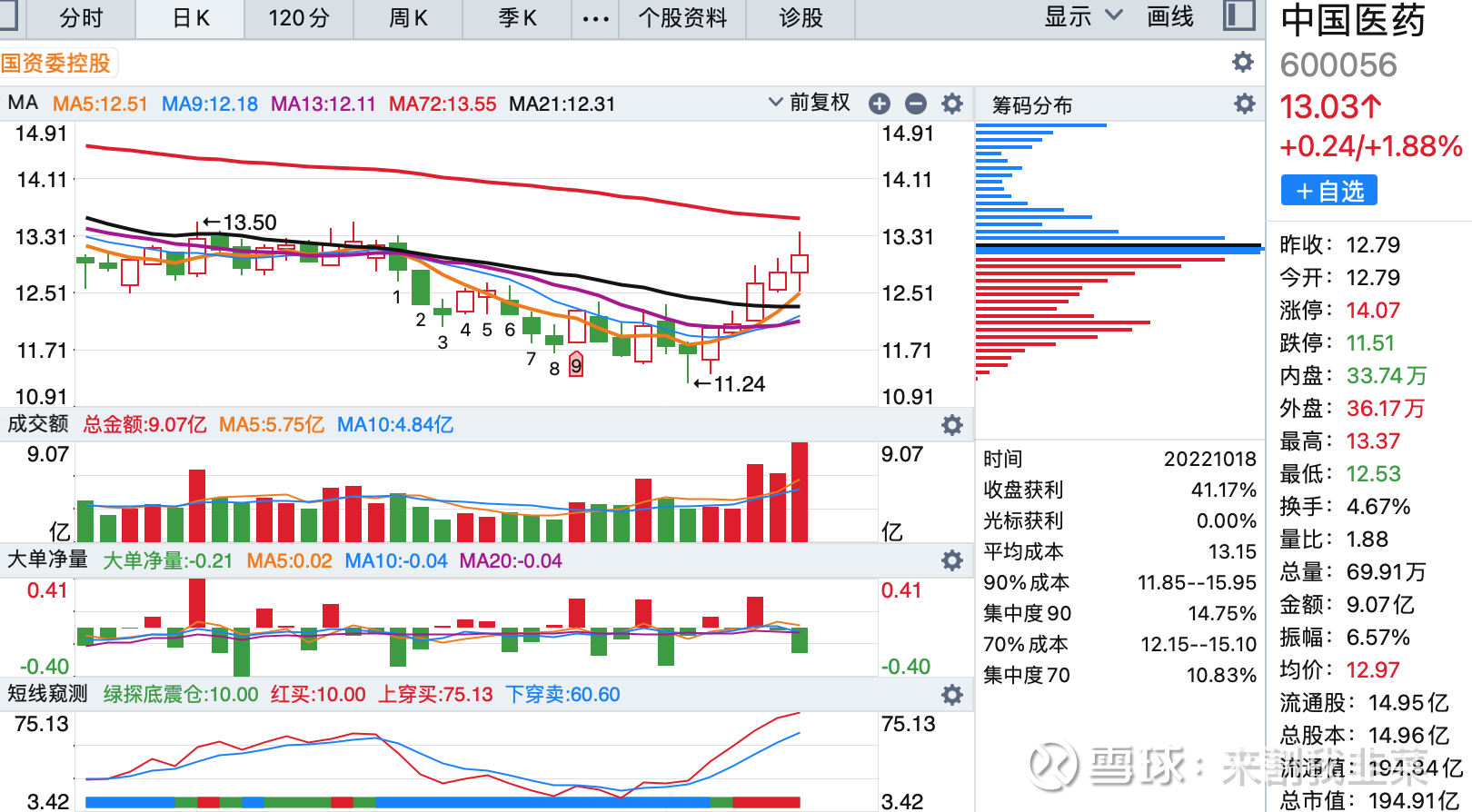The height and width of the screenshot is (812, 1472).
Task: Expand the 前复权 adjustment dropdown
Action: click(x=810, y=103)
